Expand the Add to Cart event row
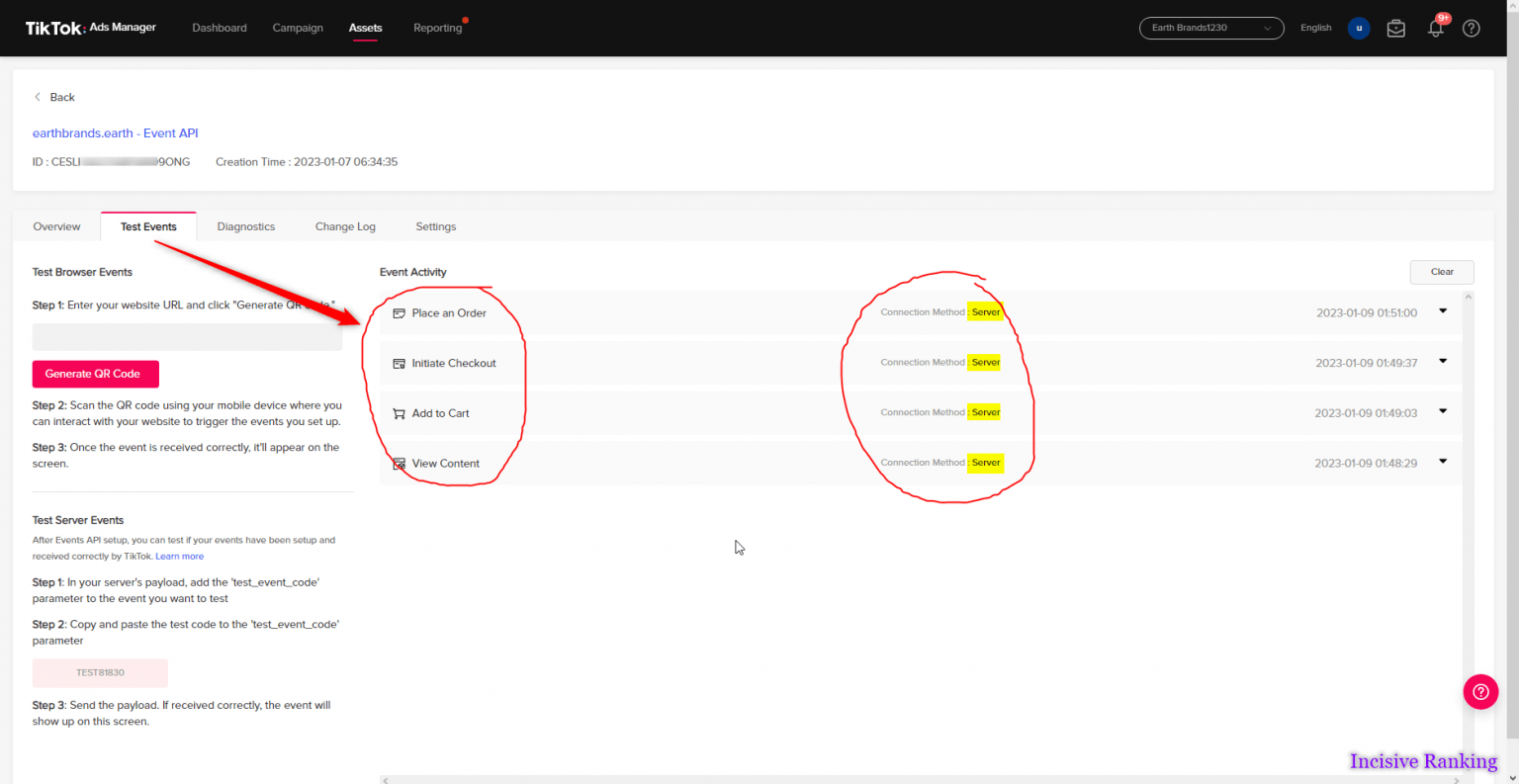The image size is (1519, 784). (1443, 411)
